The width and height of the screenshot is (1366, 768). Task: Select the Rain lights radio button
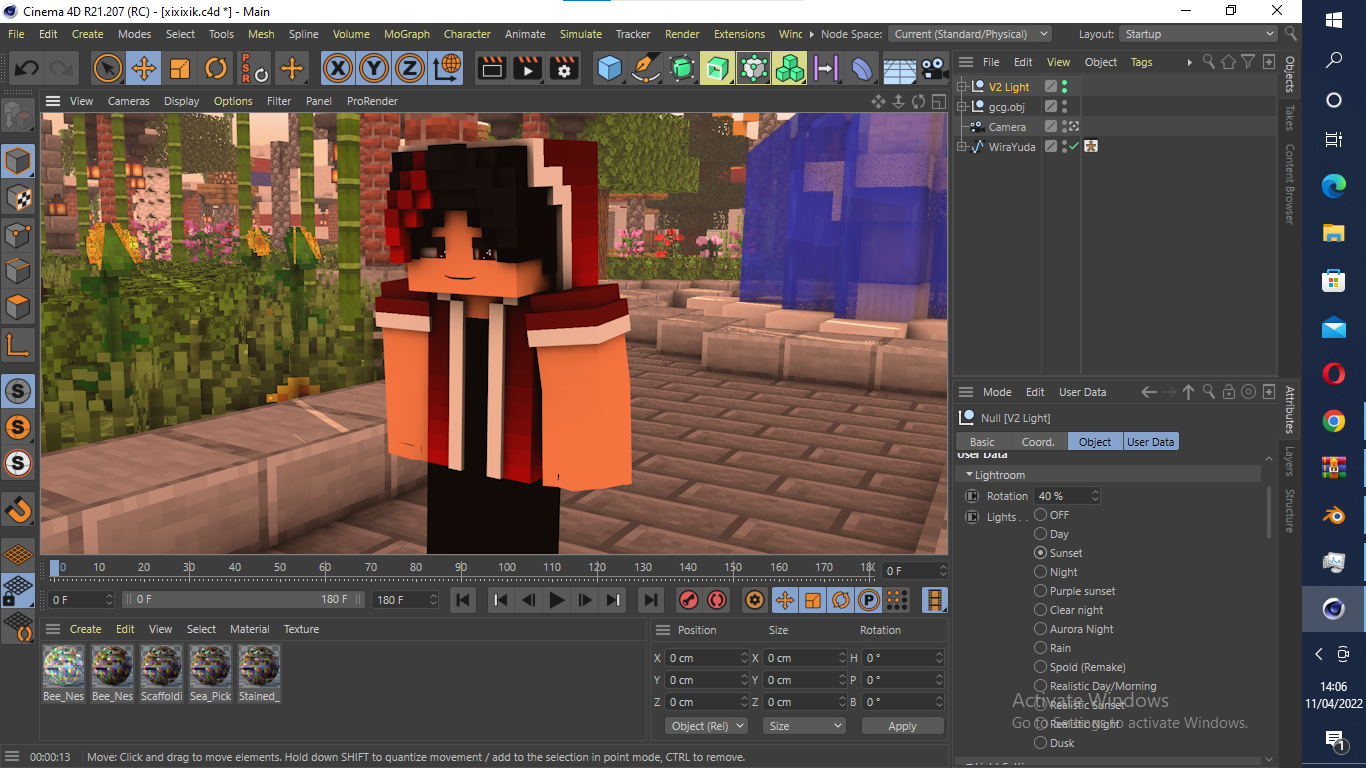(x=1040, y=648)
